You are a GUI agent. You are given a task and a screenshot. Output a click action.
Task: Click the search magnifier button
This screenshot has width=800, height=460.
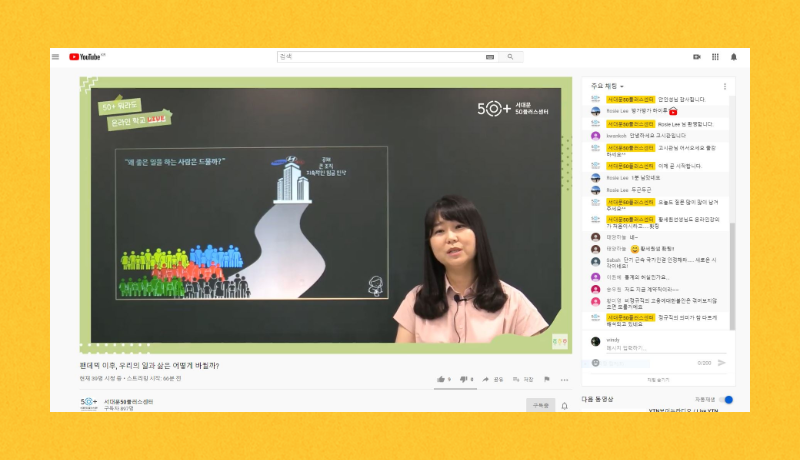click(510, 57)
